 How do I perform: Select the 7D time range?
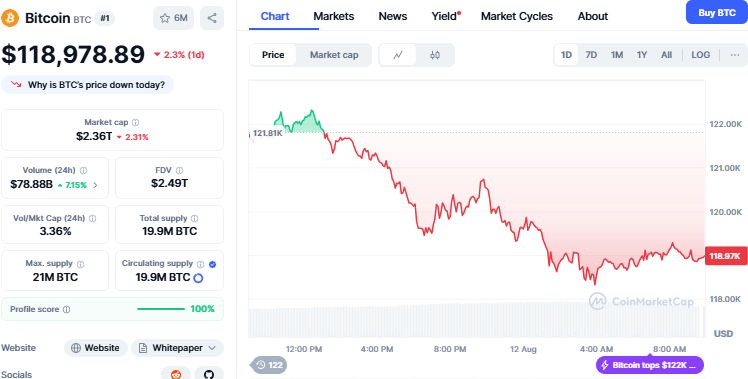591,55
